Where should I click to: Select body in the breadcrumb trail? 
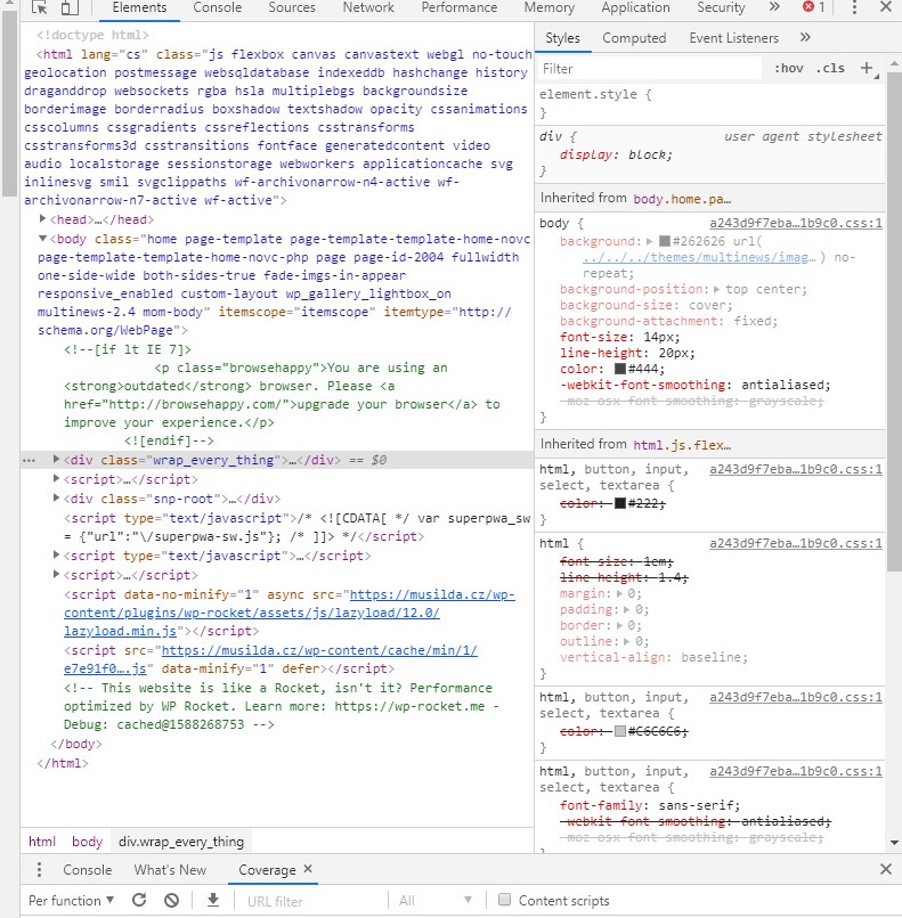(87, 841)
